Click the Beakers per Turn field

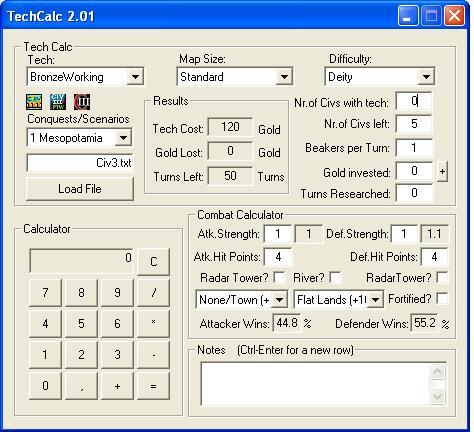coord(414,148)
